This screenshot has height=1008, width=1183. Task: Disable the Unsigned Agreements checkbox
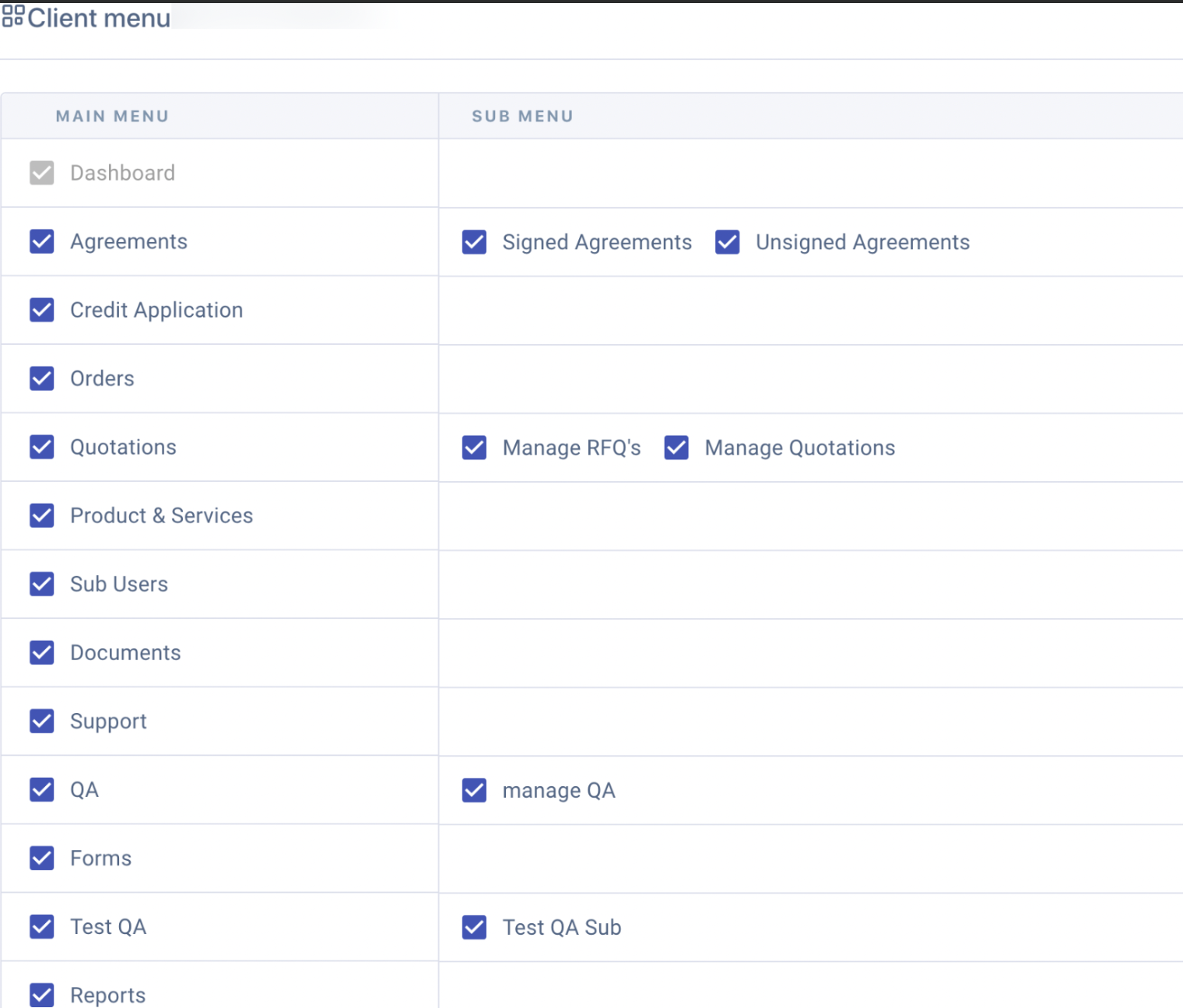pyautogui.click(x=728, y=242)
